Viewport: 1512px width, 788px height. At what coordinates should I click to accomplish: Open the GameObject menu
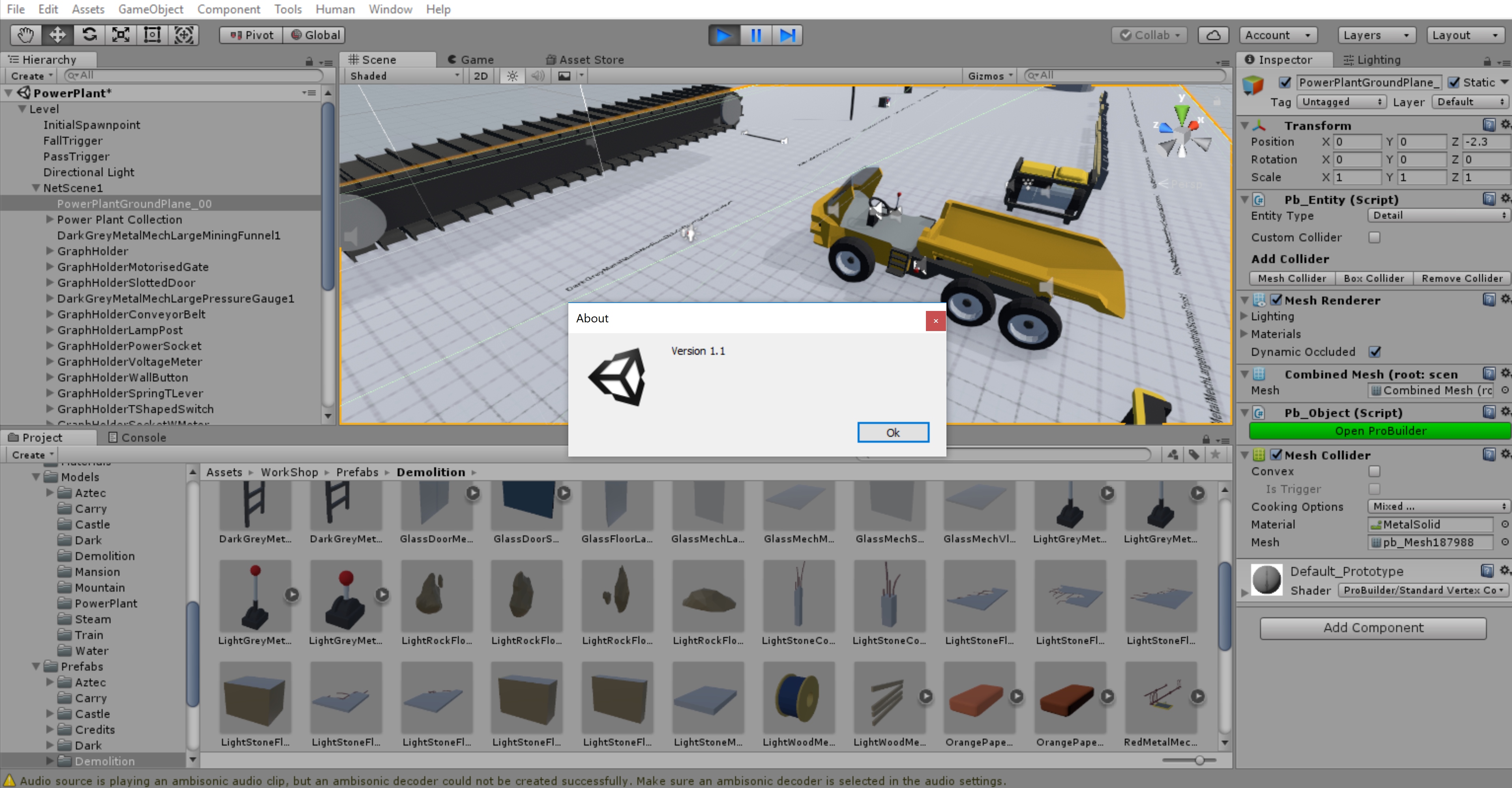click(151, 9)
